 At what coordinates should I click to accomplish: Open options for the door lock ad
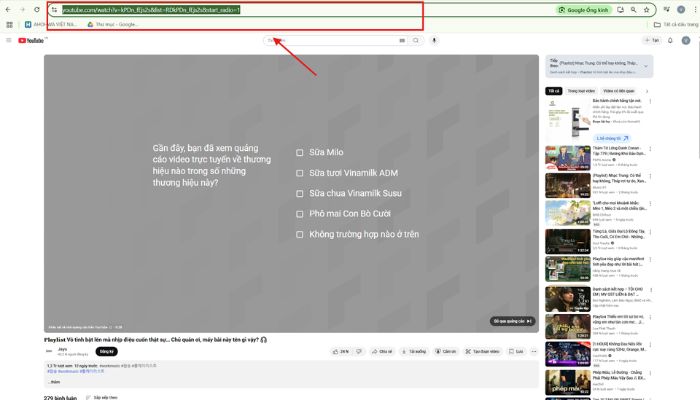(650, 101)
